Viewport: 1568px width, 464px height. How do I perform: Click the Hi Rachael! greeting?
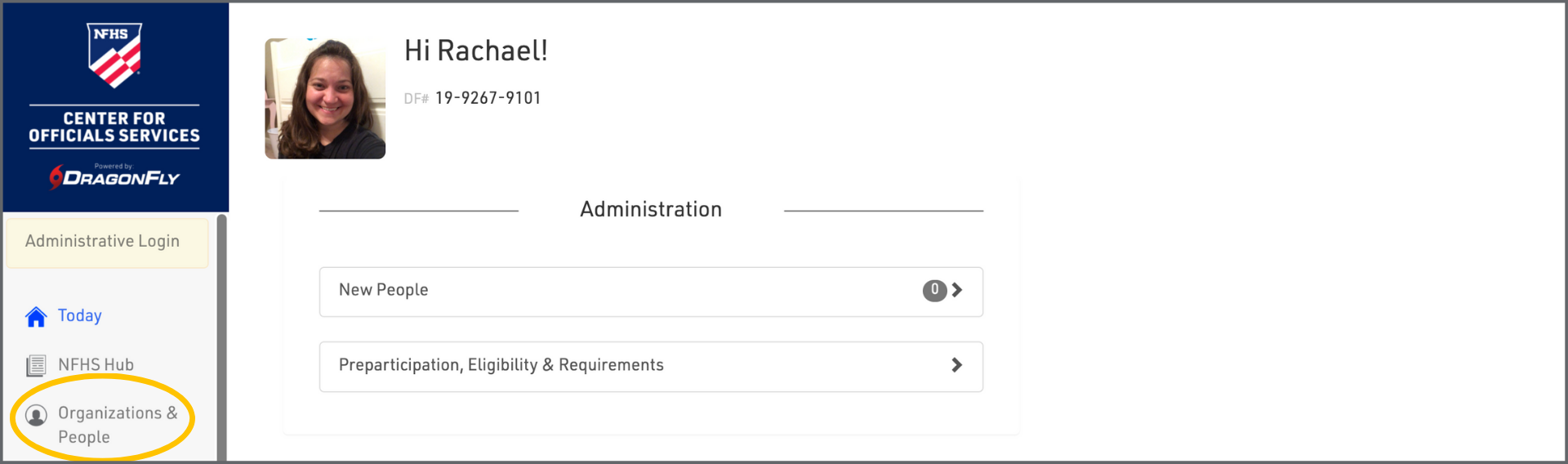475,51
